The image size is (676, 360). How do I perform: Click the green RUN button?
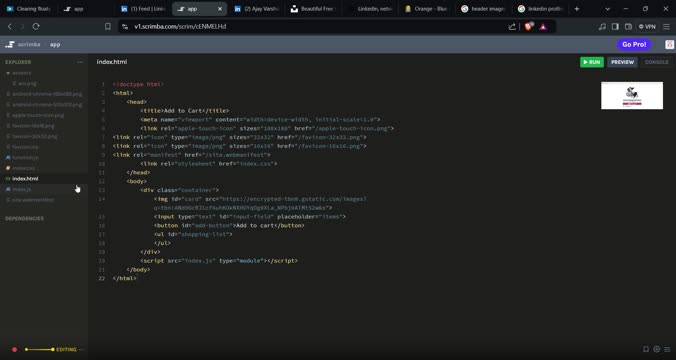[x=592, y=62]
